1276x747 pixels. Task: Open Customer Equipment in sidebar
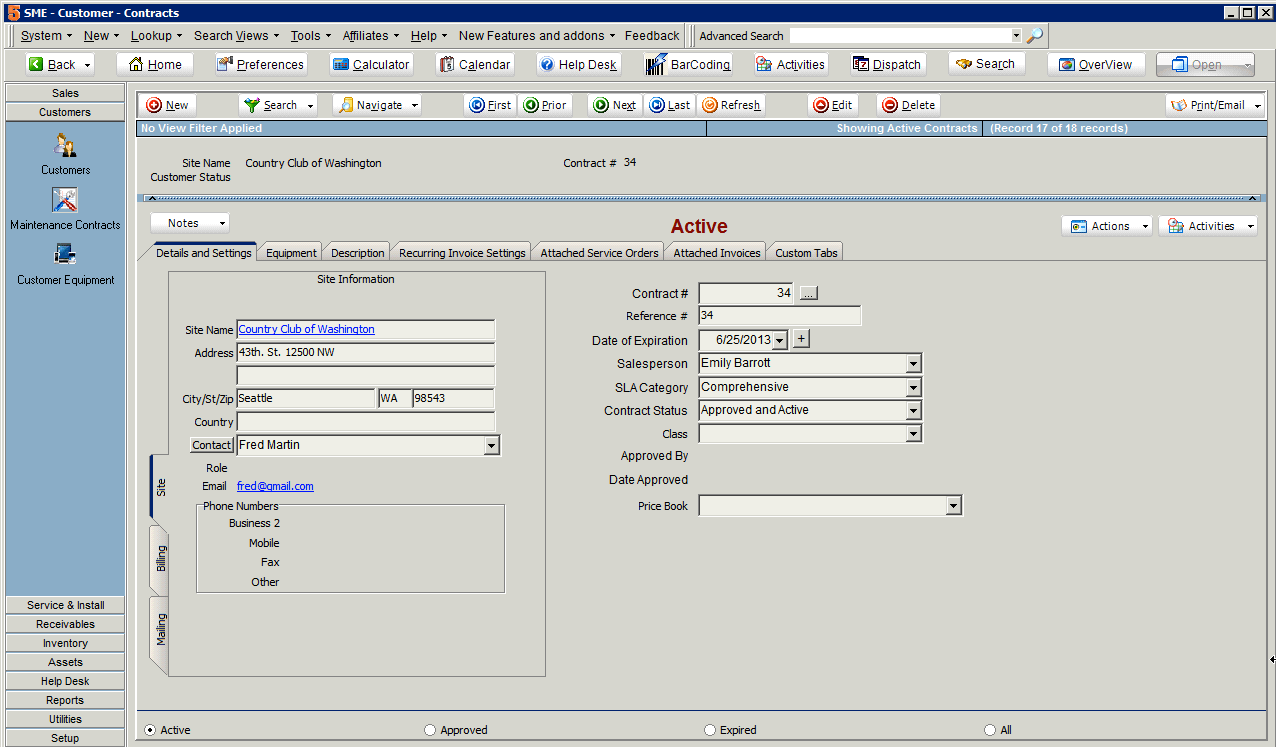65,262
